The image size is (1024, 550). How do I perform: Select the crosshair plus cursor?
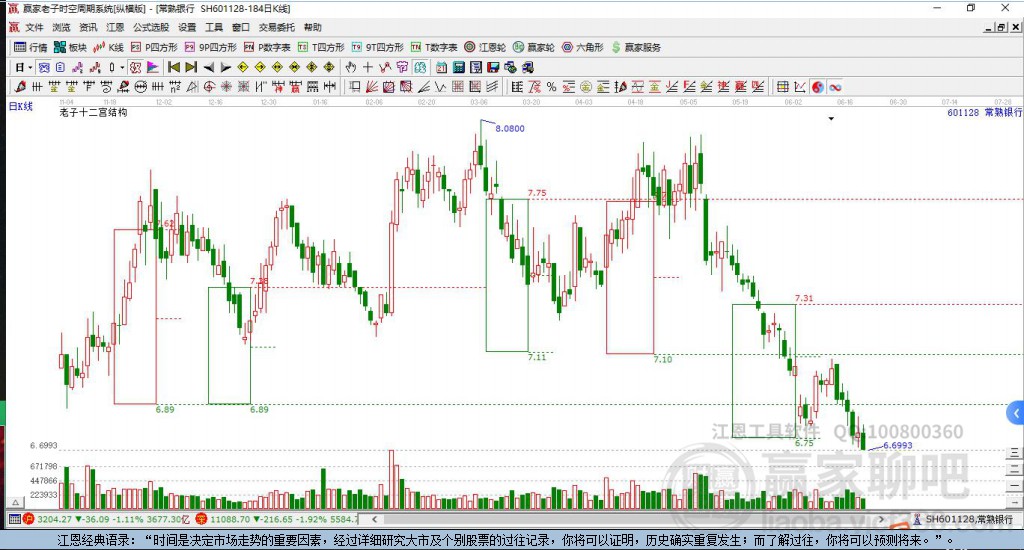coord(368,67)
